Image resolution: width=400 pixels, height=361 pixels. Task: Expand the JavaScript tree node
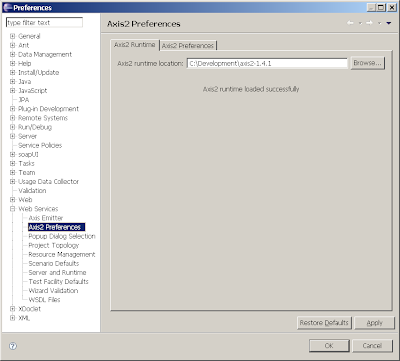coord(12,90)
